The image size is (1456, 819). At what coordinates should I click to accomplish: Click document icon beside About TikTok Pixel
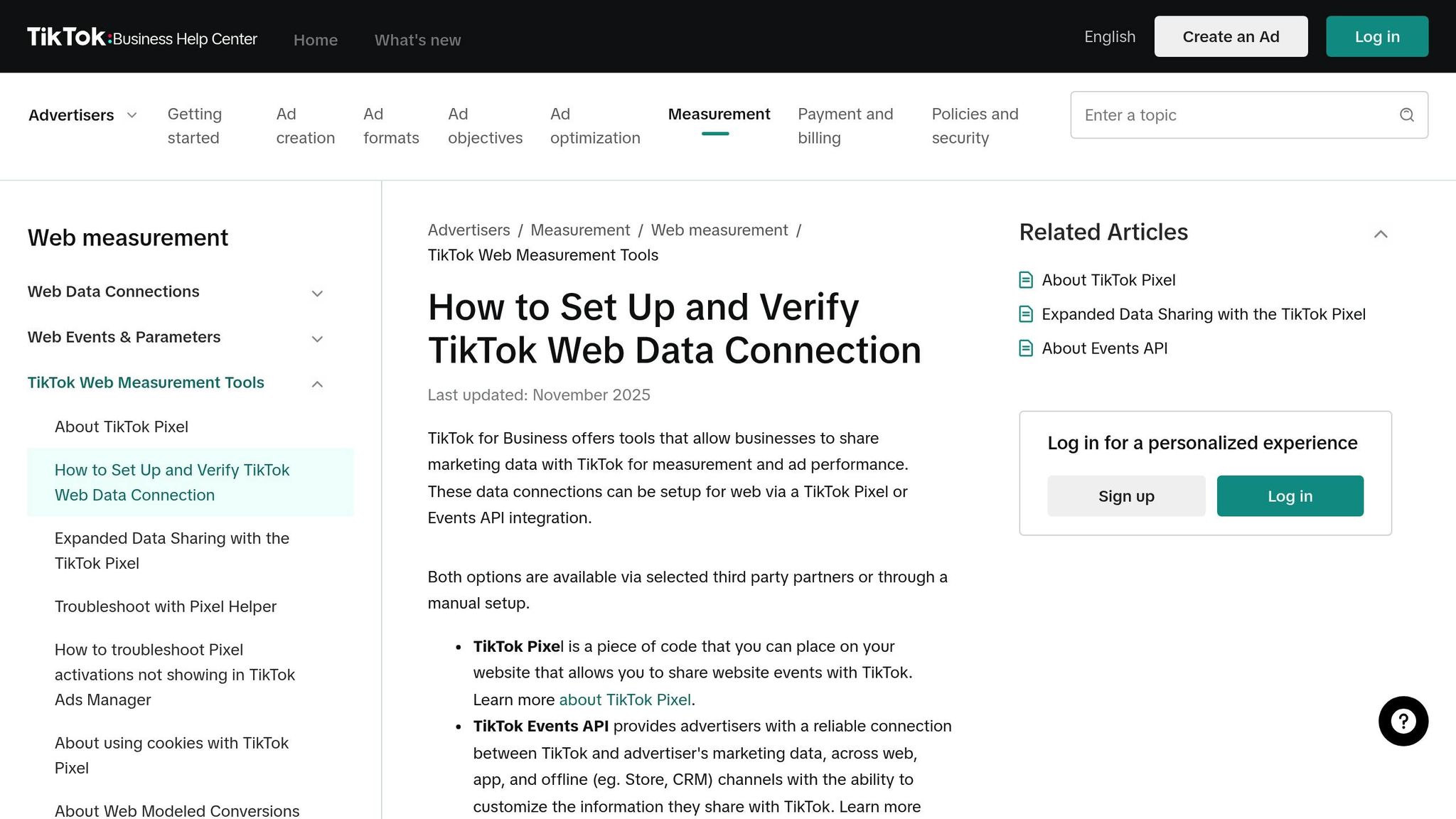click(x=1025, y=280)
